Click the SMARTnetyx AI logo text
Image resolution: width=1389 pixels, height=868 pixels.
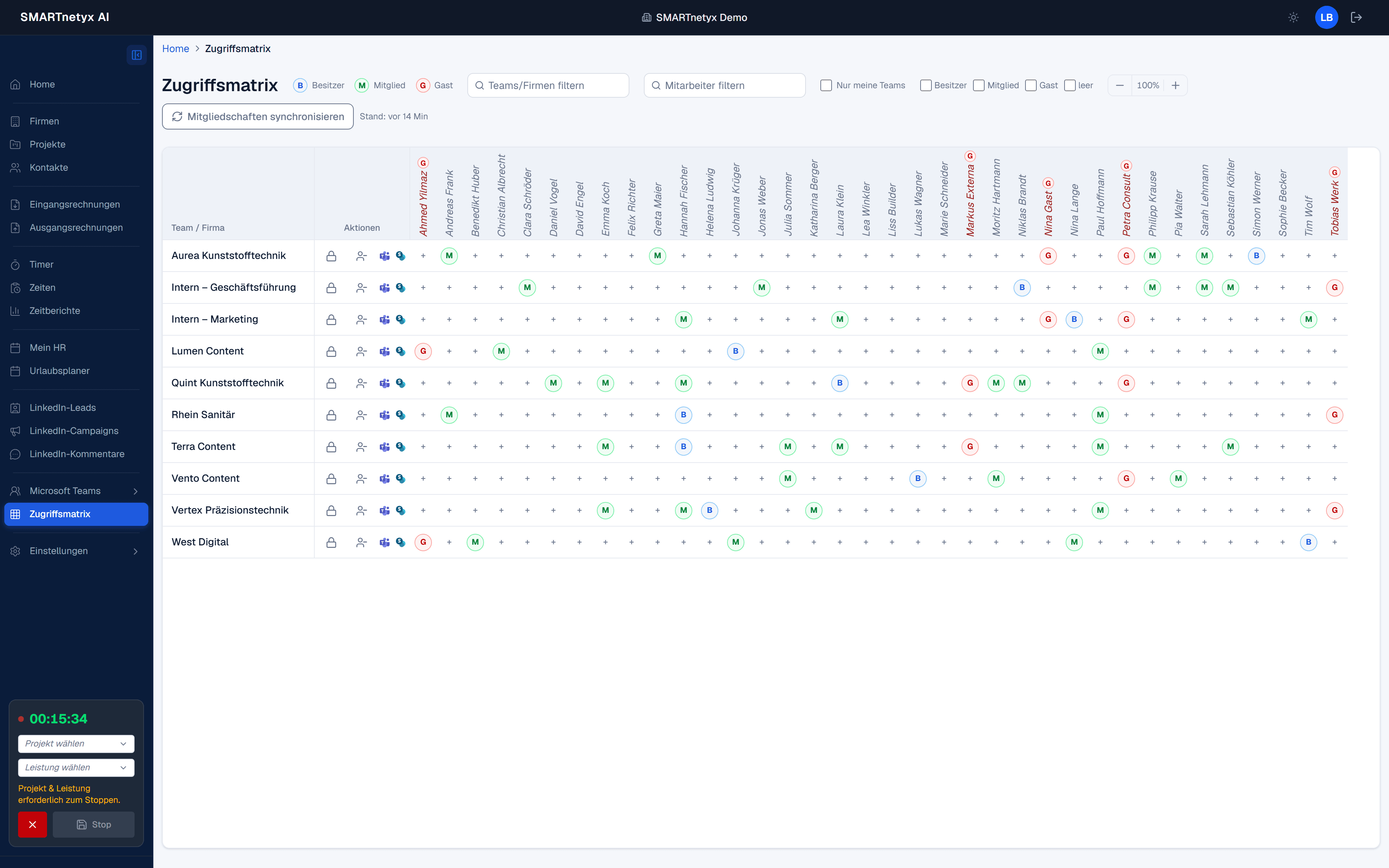[65, 17]
